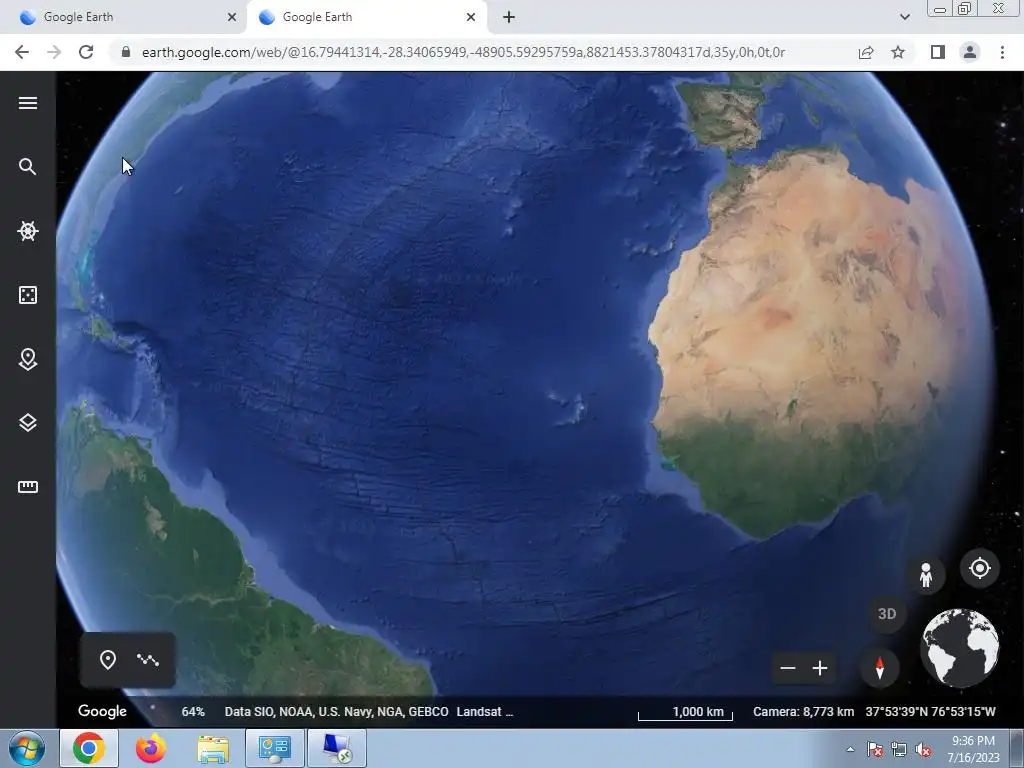Open Map Style layers icon
1024x768 pixels.
(x=27, y=423)
